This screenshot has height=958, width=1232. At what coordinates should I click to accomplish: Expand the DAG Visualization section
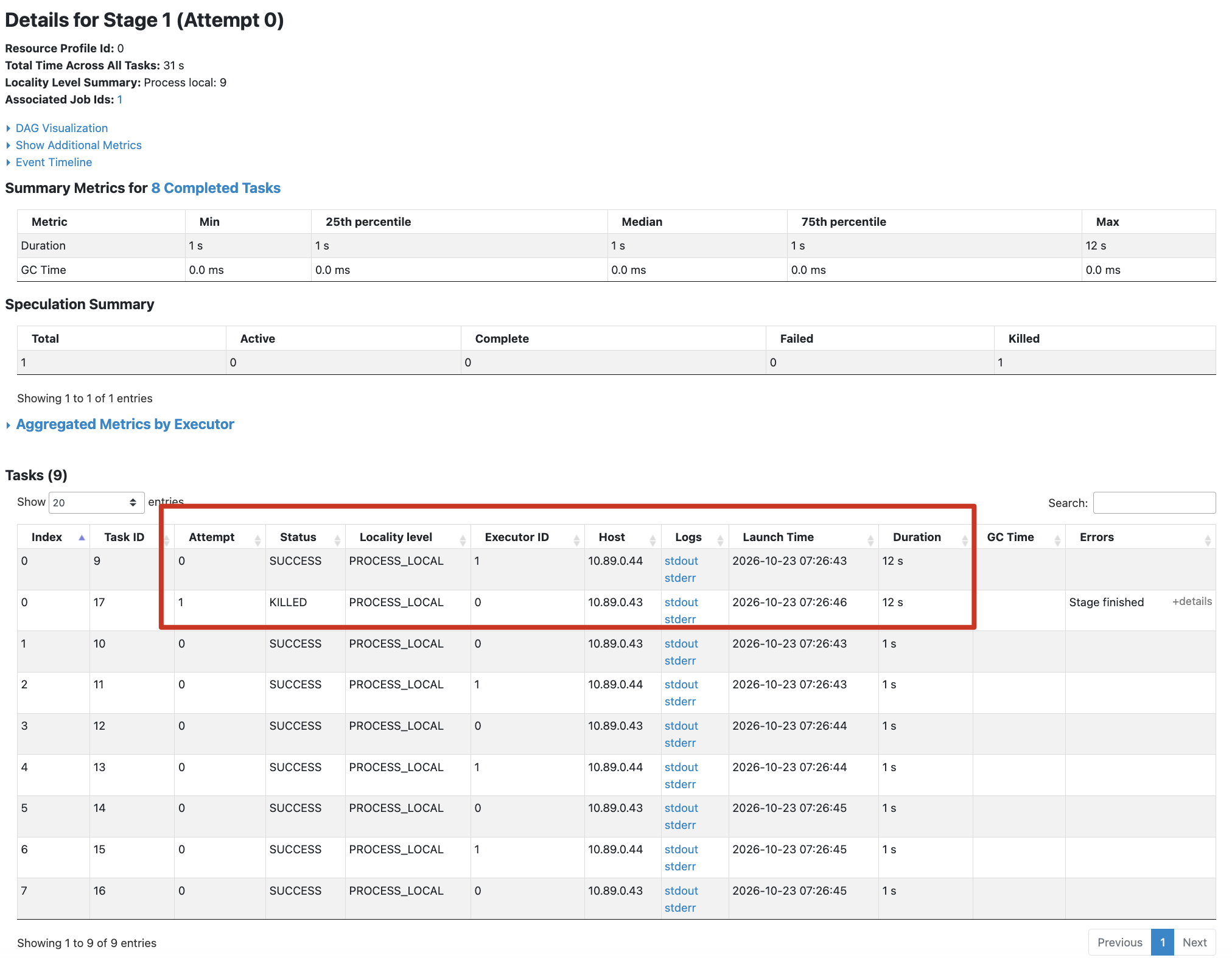point(61,128)
